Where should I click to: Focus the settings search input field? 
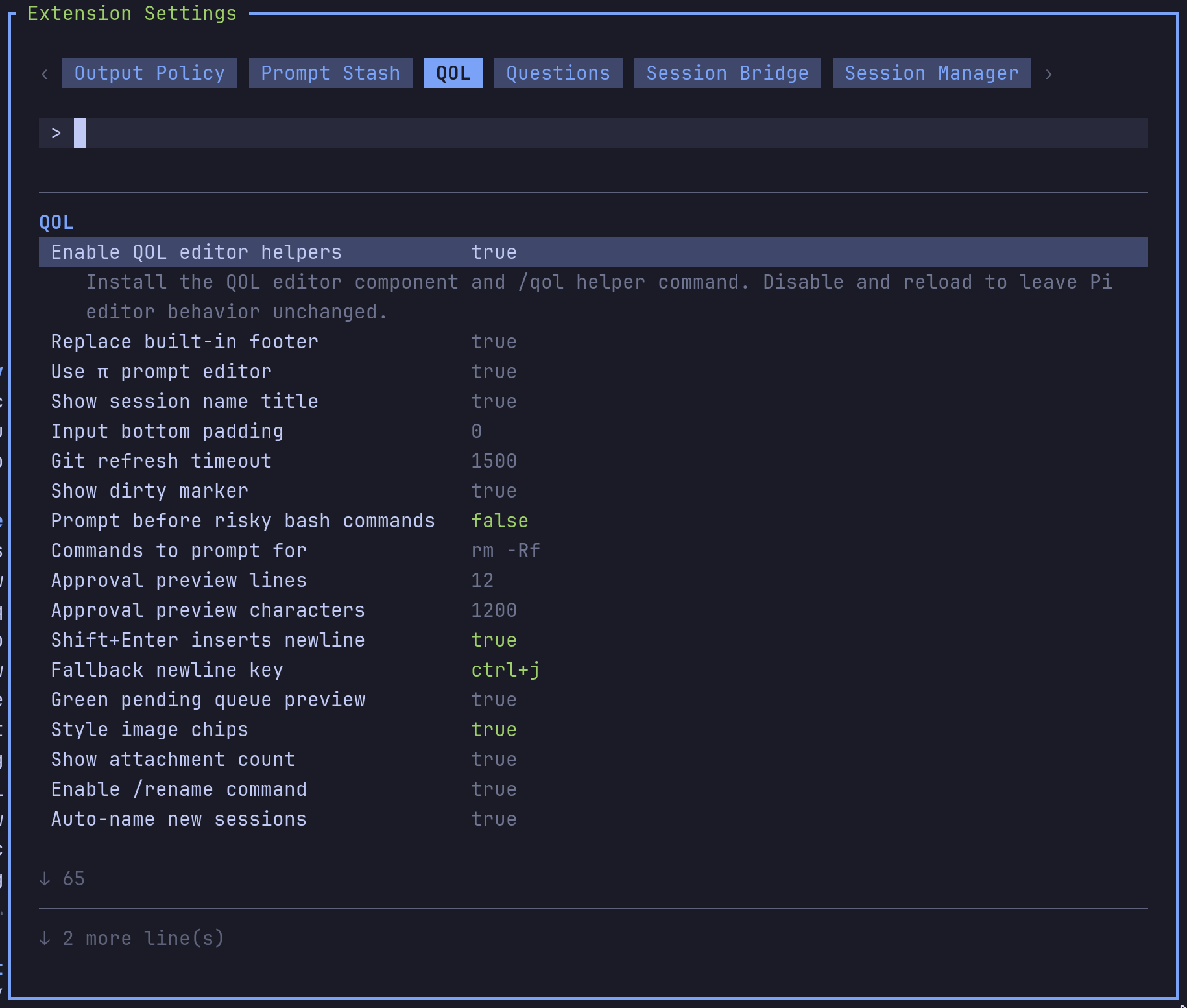click(x=593, y=133)
